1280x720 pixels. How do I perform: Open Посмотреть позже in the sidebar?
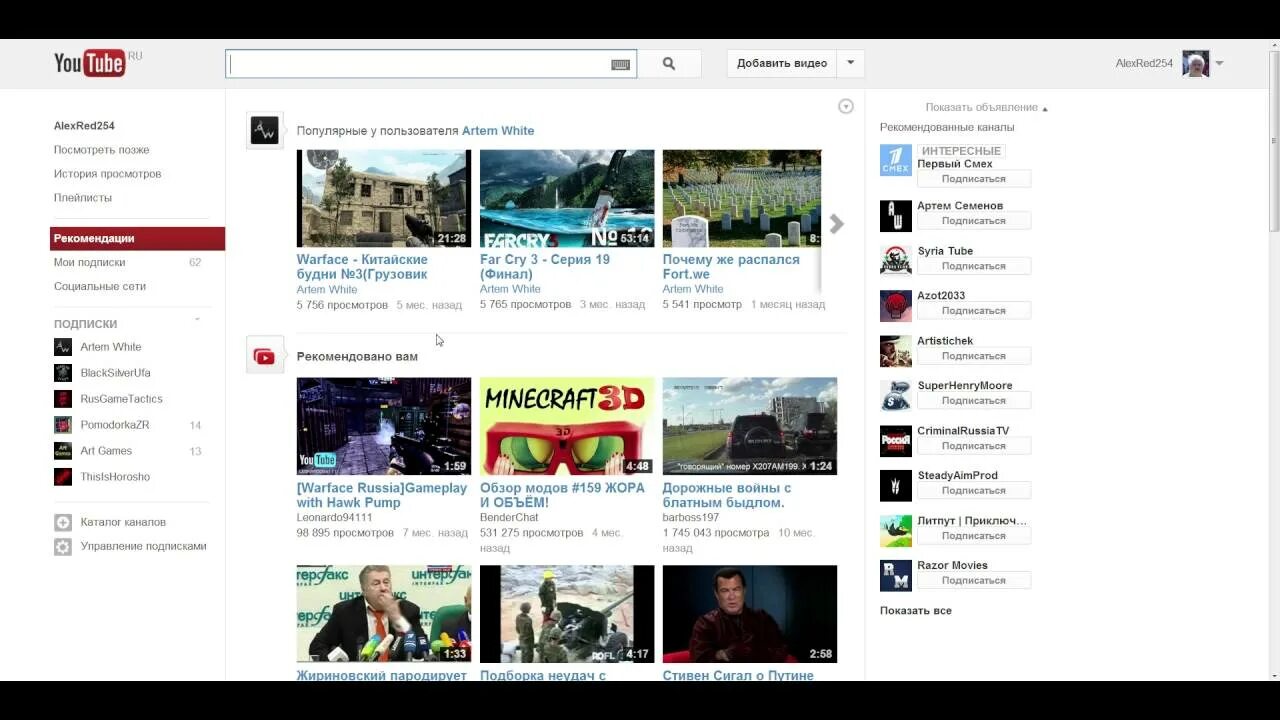click(102, 150)
